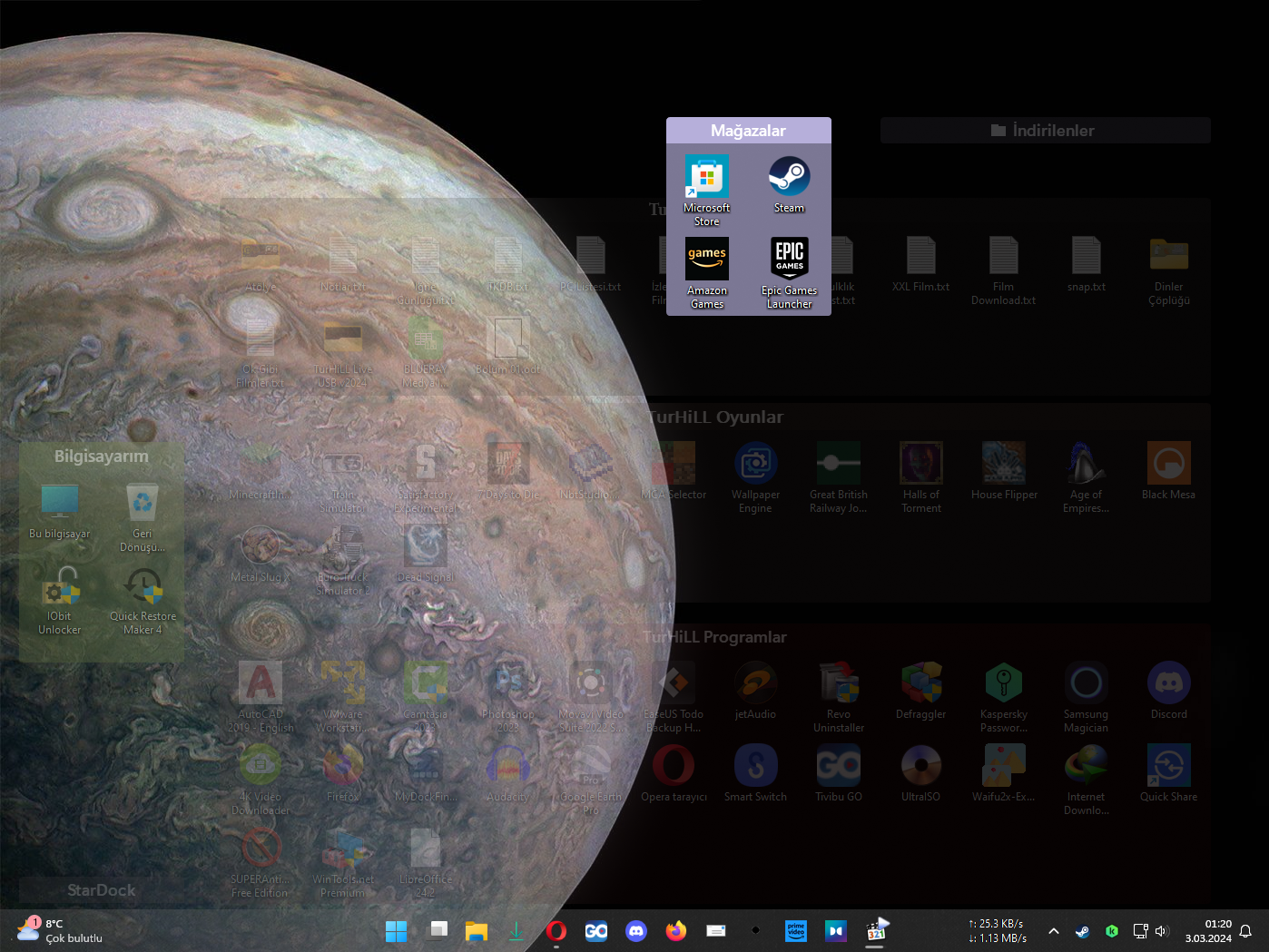Open Firefox from the taskbar
The image size is (1269, 952).
(676, 931)
